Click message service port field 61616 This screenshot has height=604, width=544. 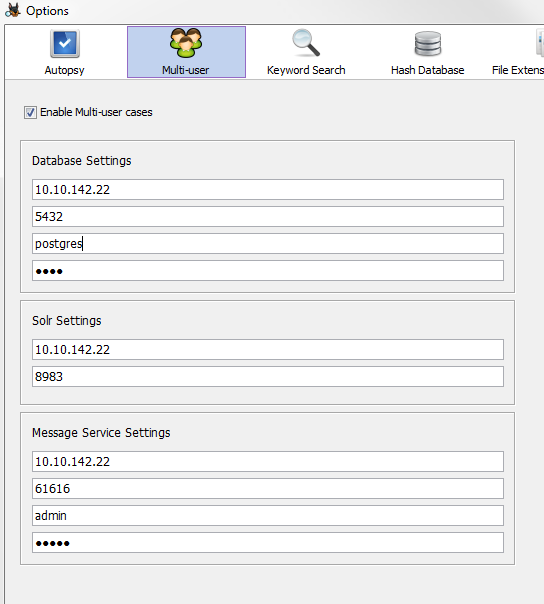tap(268, 488)
